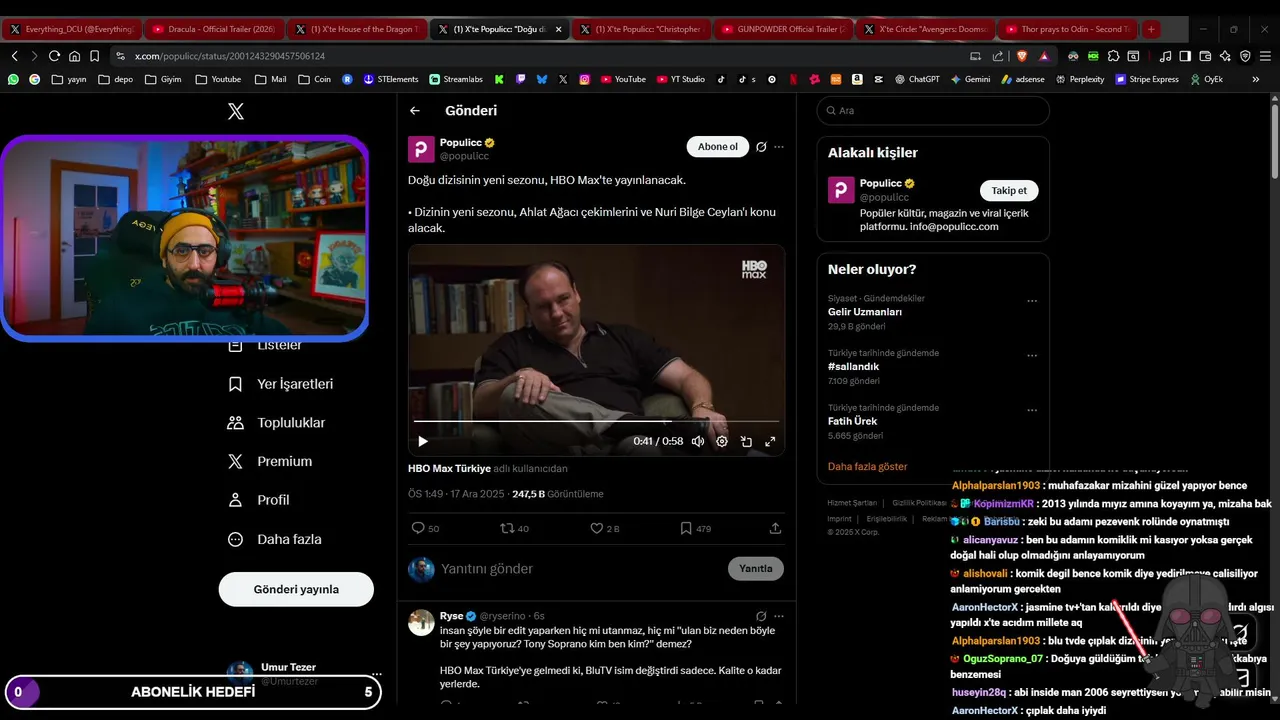The width and height of the screenshot is (1280, 720).
Task: Open Premium in the sidebar
Action: tap(270, 461)
